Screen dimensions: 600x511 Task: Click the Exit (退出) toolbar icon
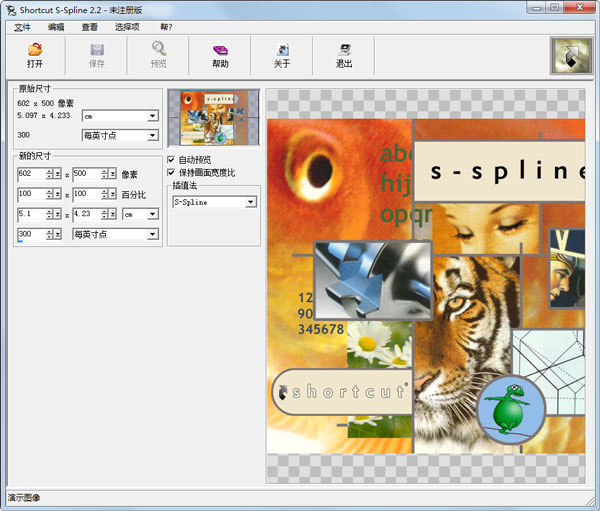(x=344, y=49)
